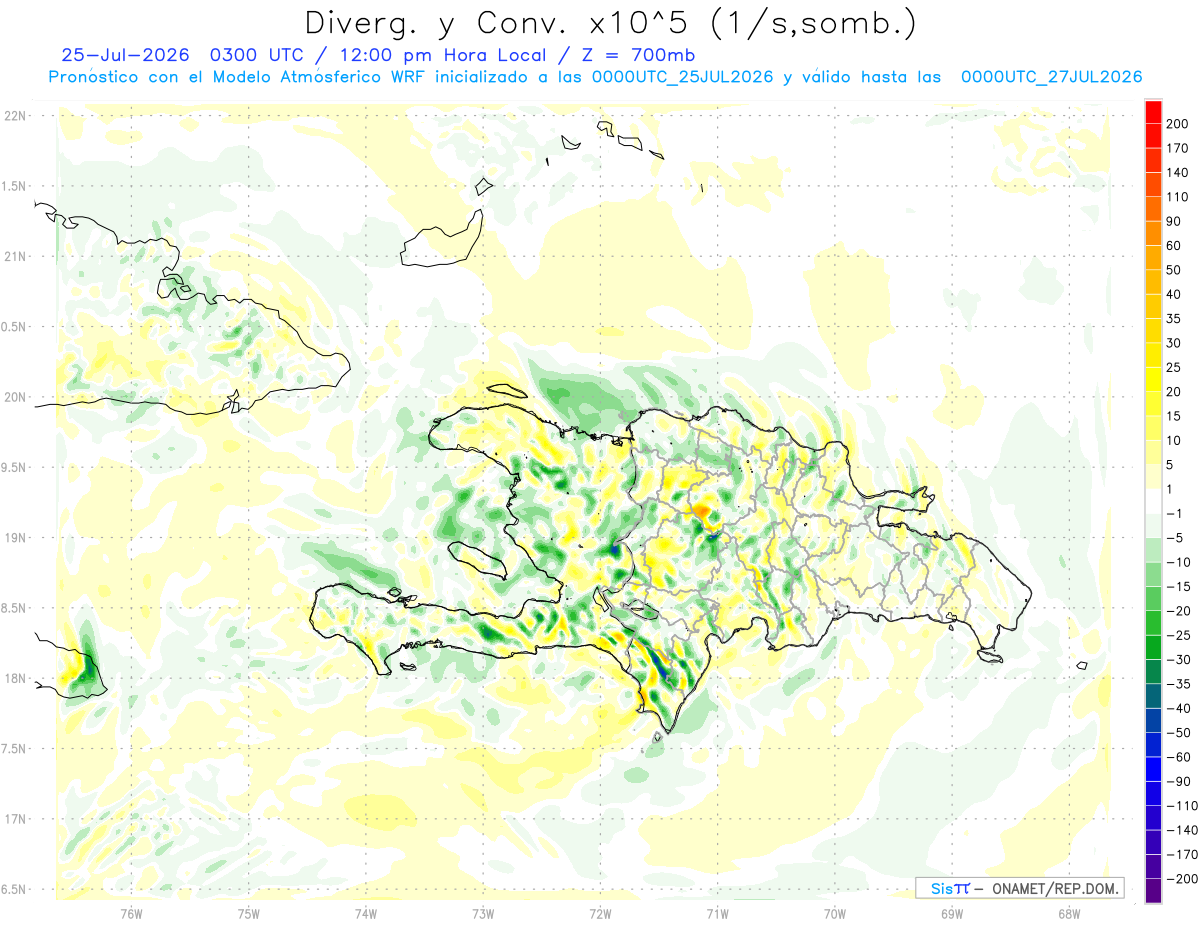Click the '-140' colorbar label
This screenshot has height=927, width=1200.
click(x=1183, y=830)
